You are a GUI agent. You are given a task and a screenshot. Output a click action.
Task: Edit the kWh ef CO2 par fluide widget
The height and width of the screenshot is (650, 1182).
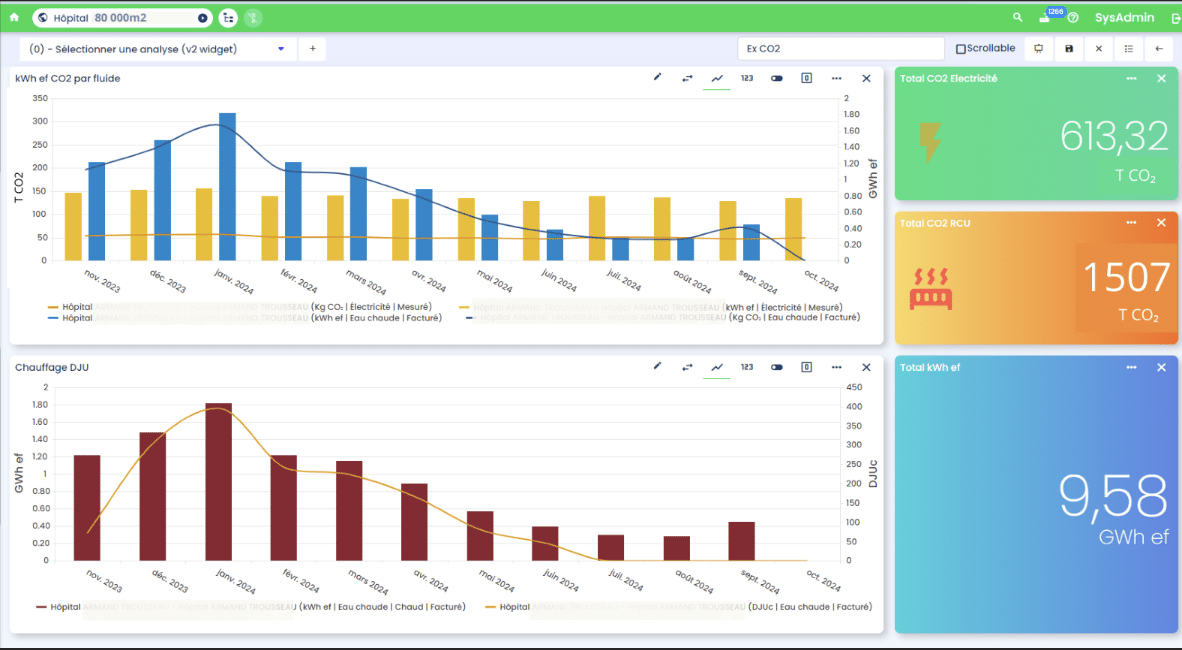point(657,78)
